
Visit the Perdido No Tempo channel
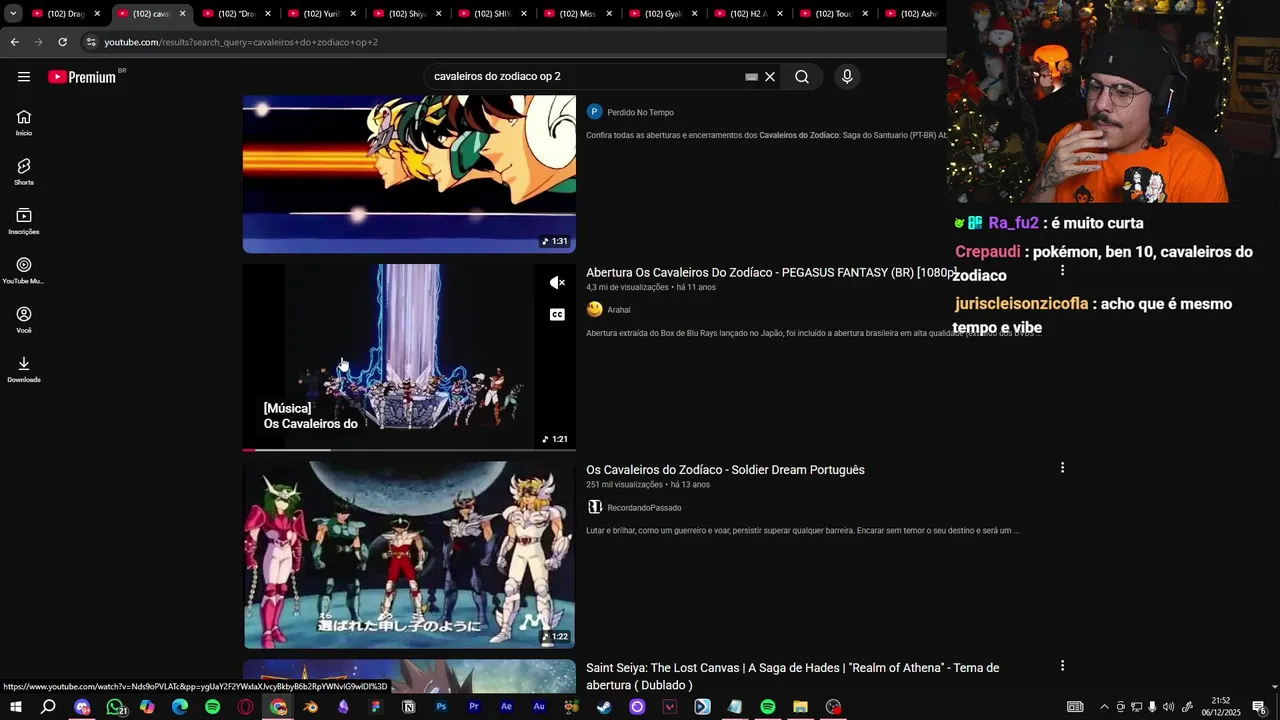point(640,112)
